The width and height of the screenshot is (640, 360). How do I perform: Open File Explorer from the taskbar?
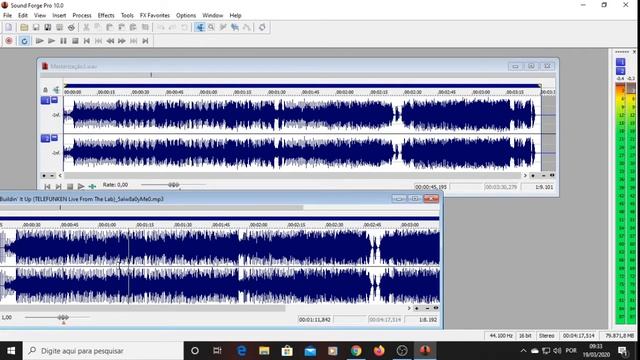coord(264,351)
